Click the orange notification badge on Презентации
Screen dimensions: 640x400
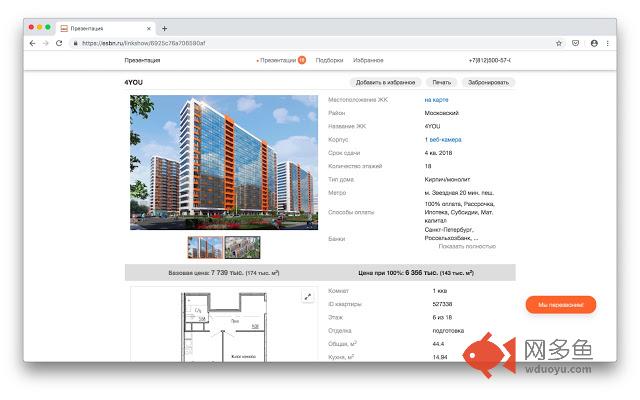[x=302, y=60]
